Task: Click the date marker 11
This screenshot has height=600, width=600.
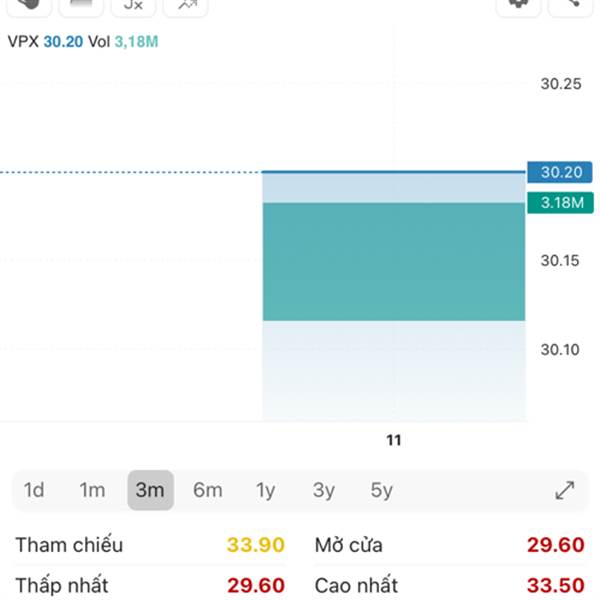Action: (393, 440)
